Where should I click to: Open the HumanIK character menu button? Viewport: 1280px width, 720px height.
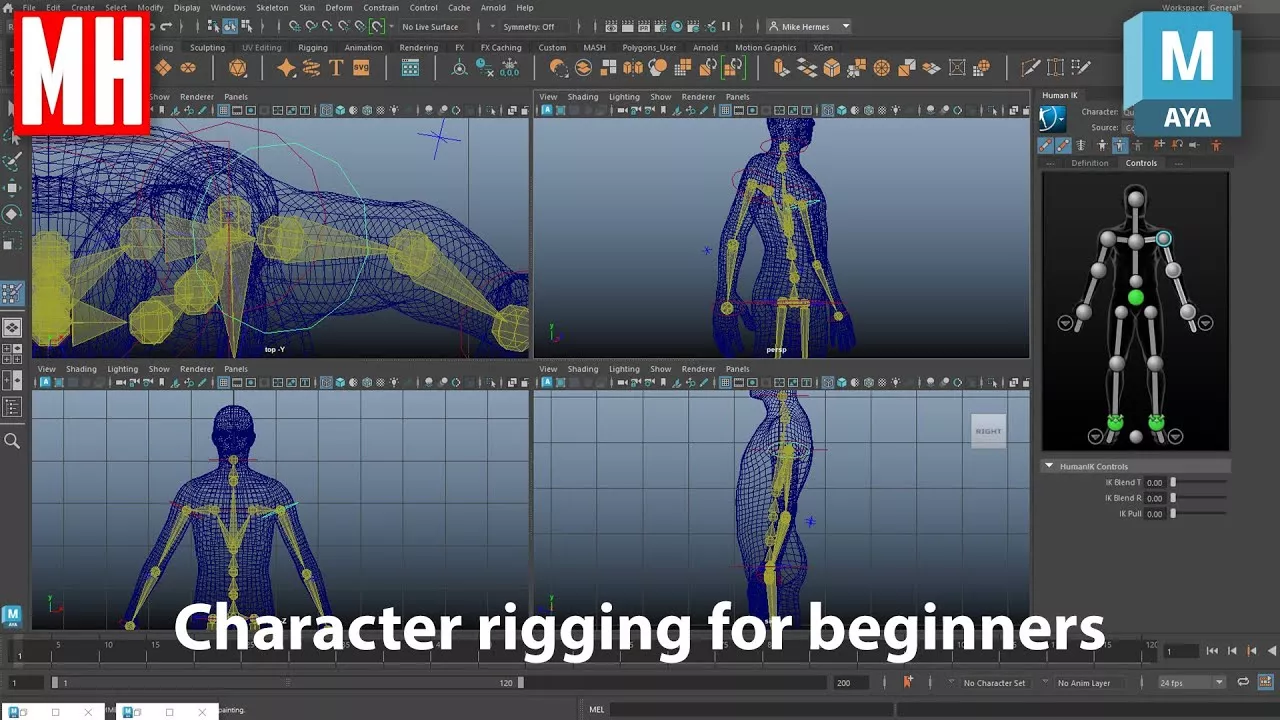pos(1051,120)
